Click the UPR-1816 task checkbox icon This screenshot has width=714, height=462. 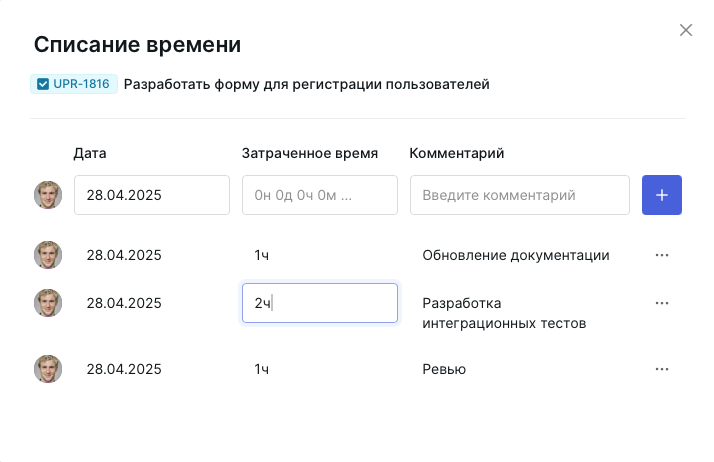(43, 84)
